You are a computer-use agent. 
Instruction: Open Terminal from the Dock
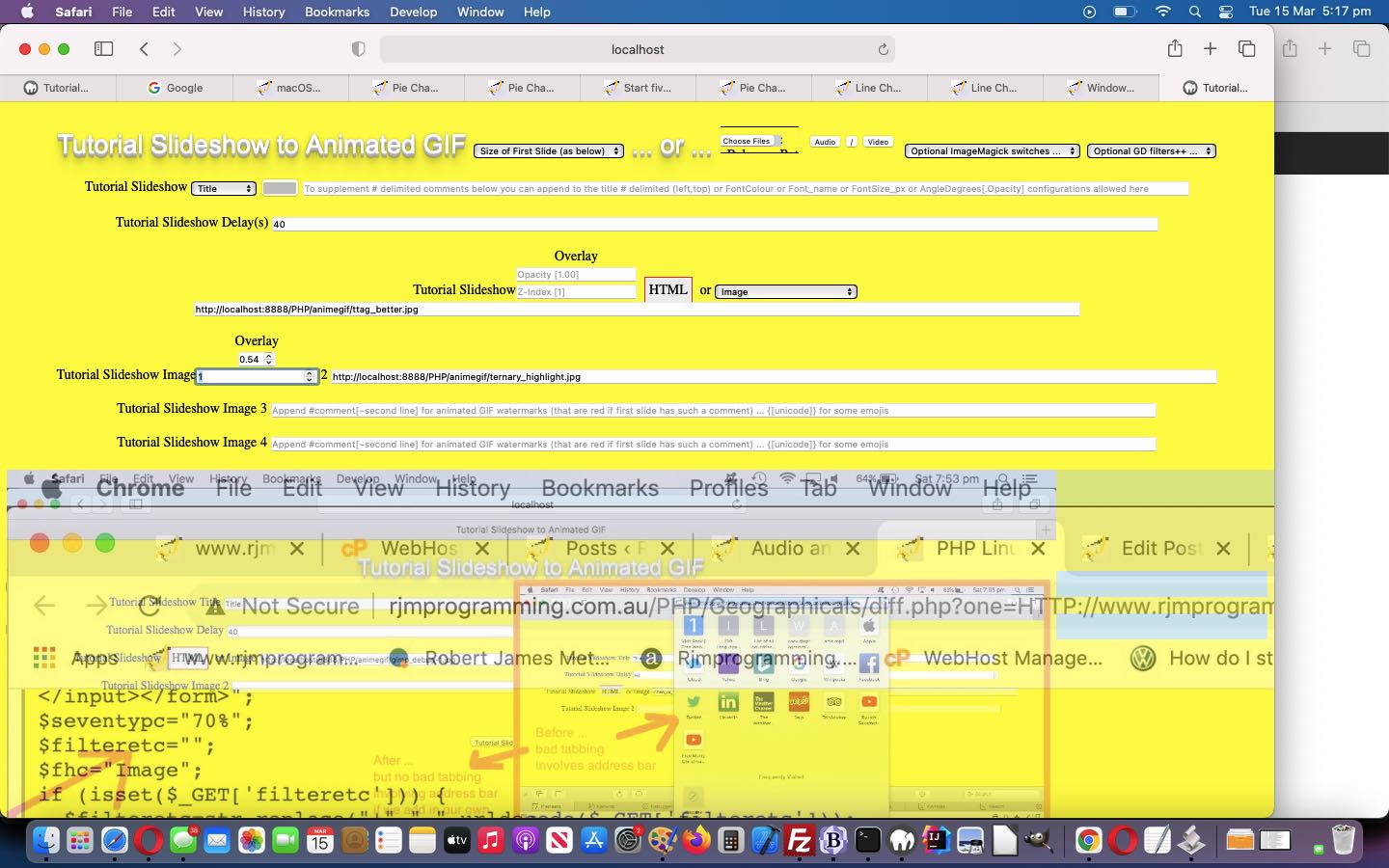tap(868, 841)
